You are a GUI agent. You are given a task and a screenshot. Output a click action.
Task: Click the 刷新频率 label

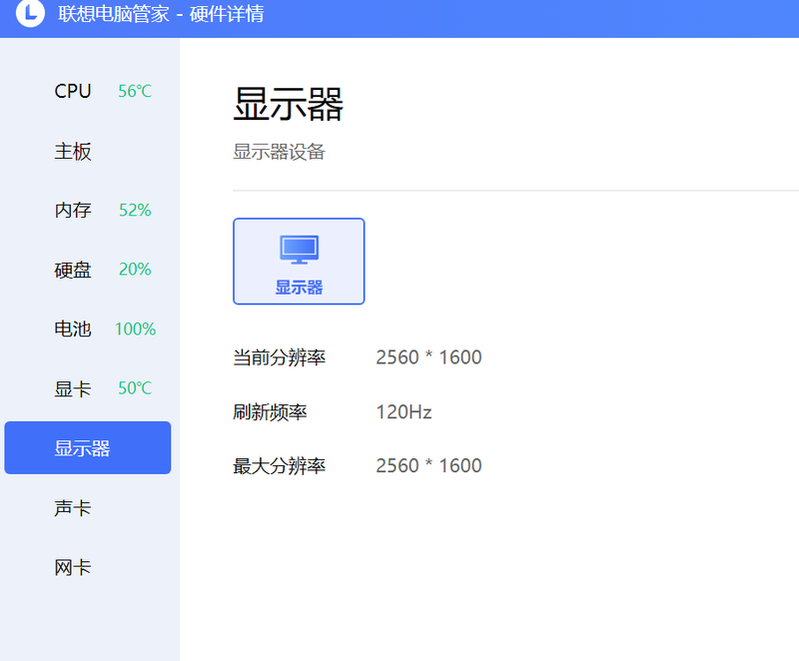coord(270,412)
